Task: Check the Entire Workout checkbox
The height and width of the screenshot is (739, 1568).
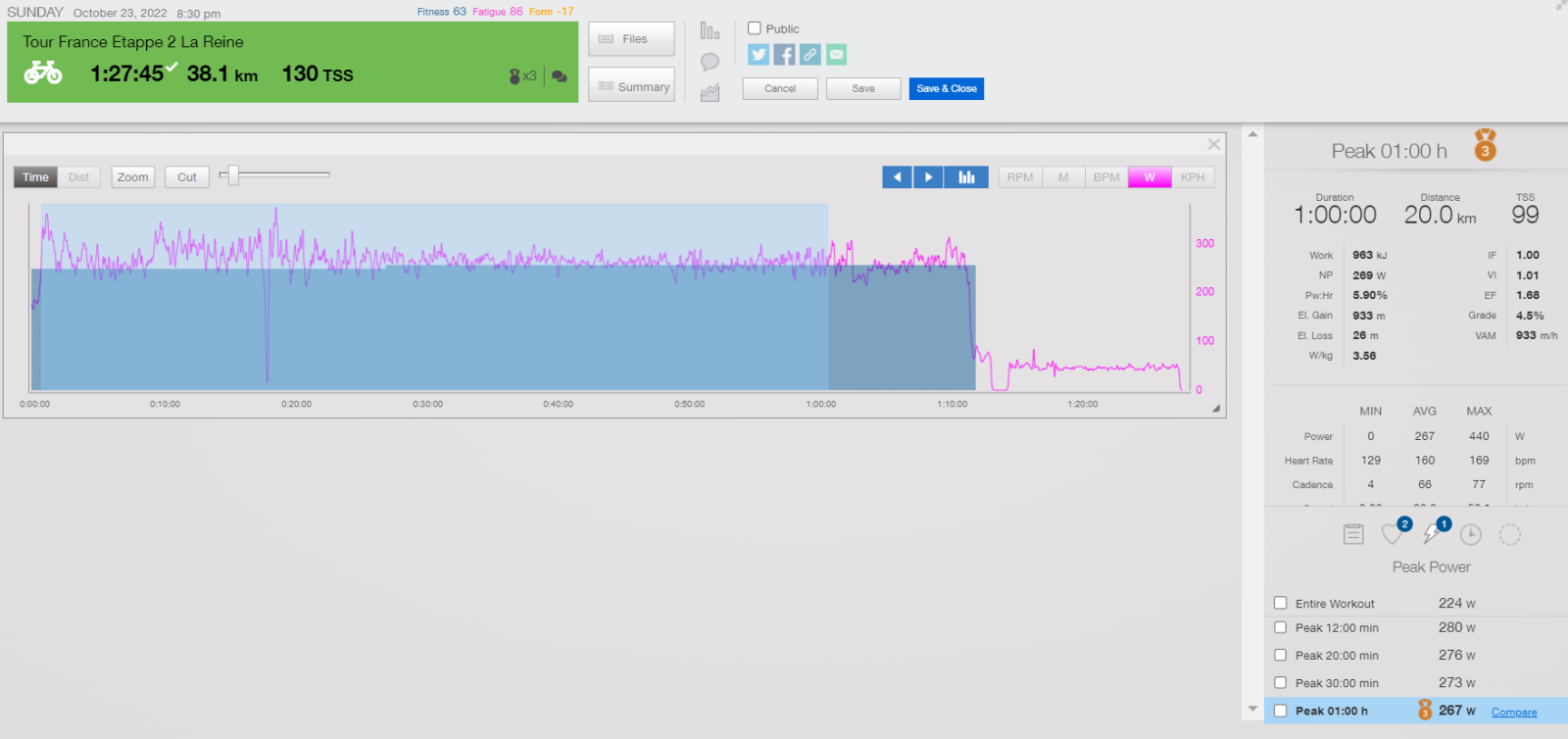Action: (x=1280, y=603)
